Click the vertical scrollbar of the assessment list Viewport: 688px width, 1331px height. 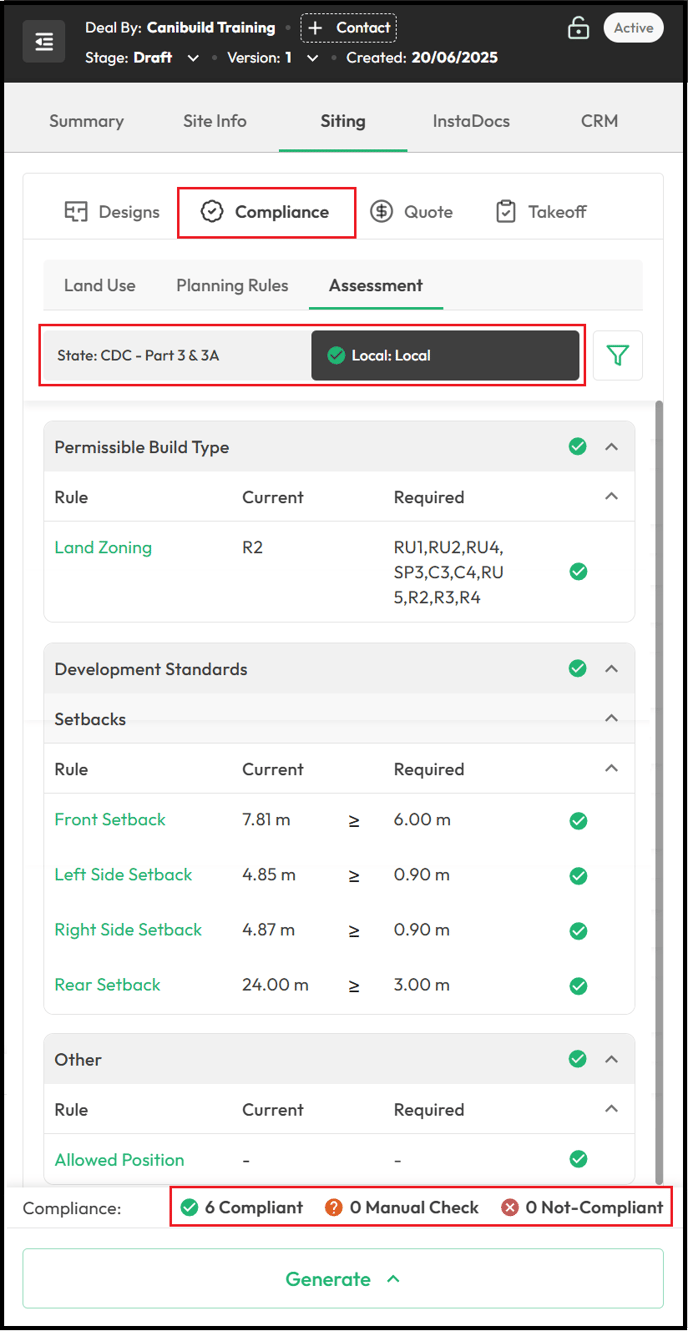click(658, 791)
